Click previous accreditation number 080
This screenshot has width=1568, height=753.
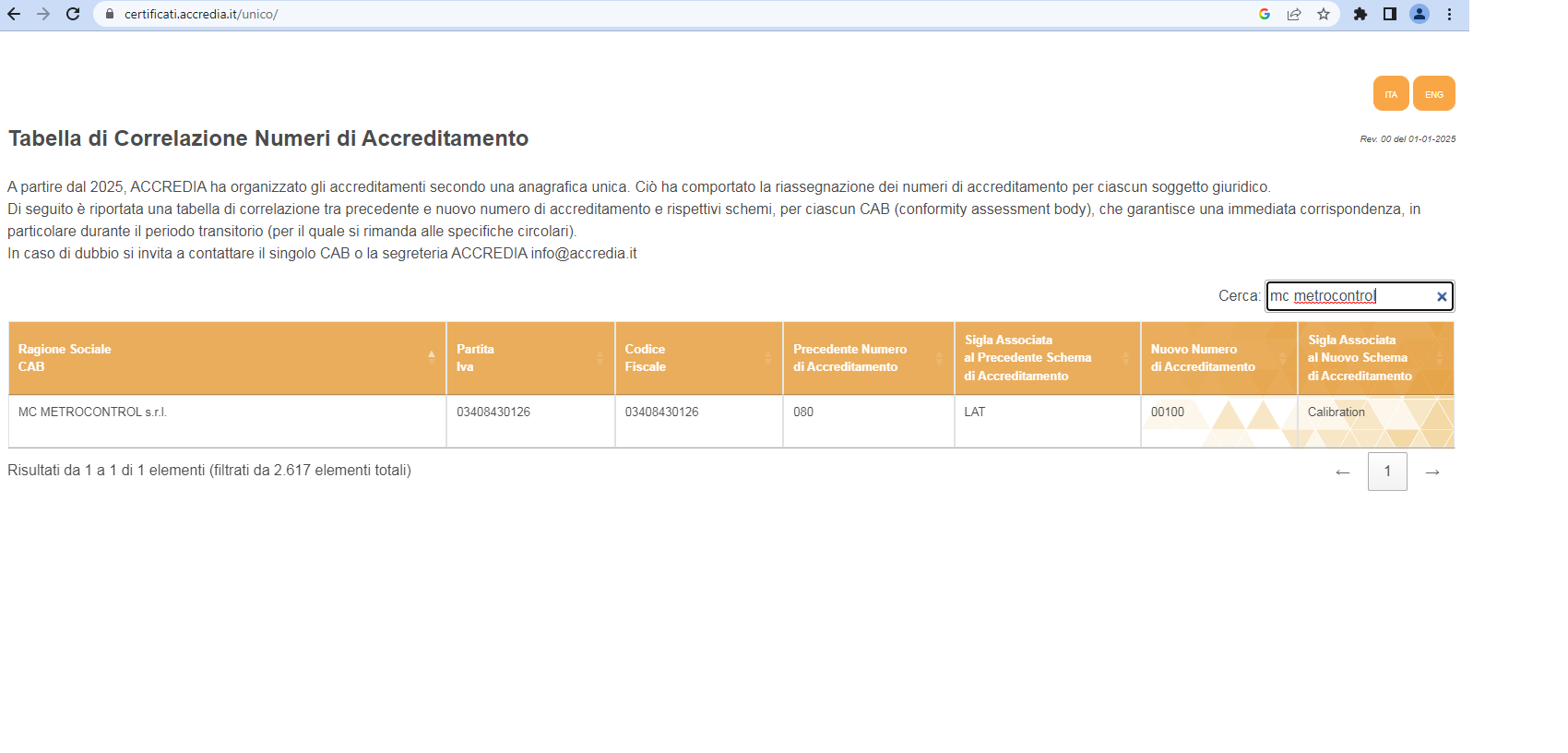(803, 412)
